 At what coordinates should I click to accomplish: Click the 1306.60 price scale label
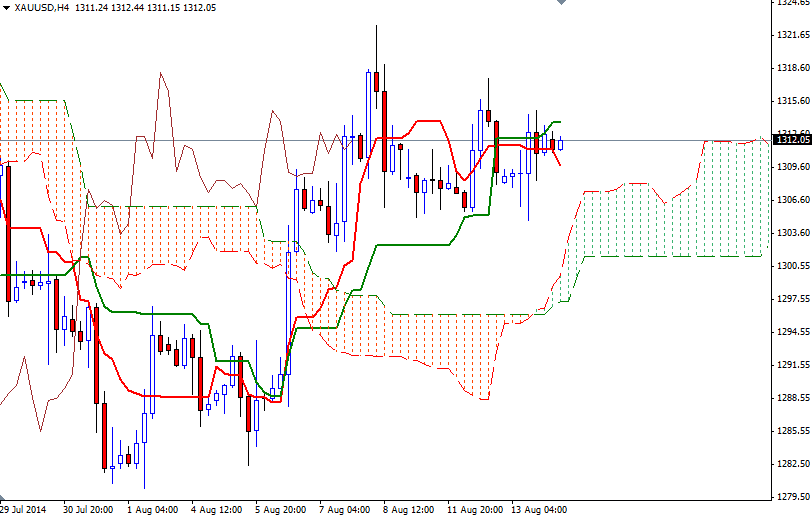[x=793, y=199]
